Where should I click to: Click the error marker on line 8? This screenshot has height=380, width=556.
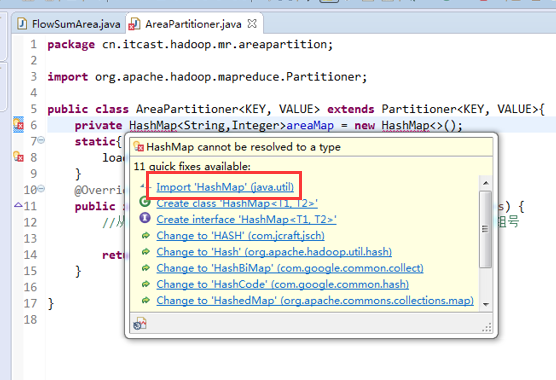point(18,157)
